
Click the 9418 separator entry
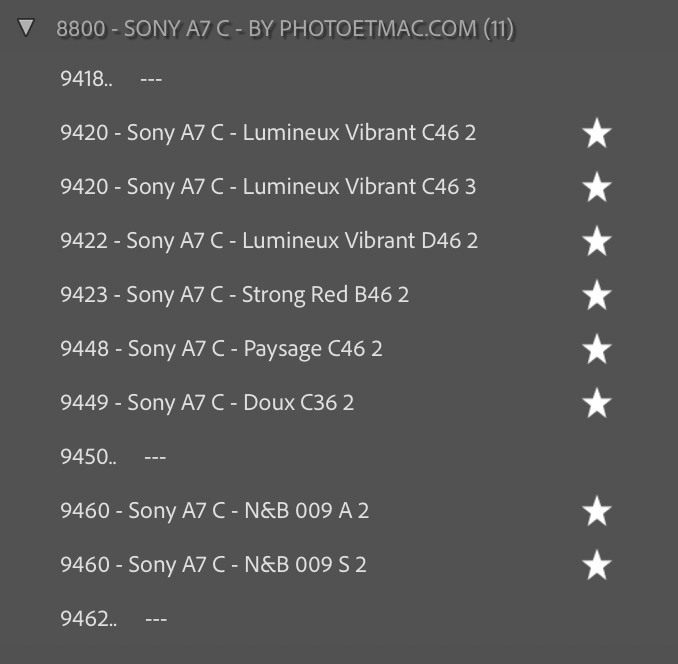110,80
